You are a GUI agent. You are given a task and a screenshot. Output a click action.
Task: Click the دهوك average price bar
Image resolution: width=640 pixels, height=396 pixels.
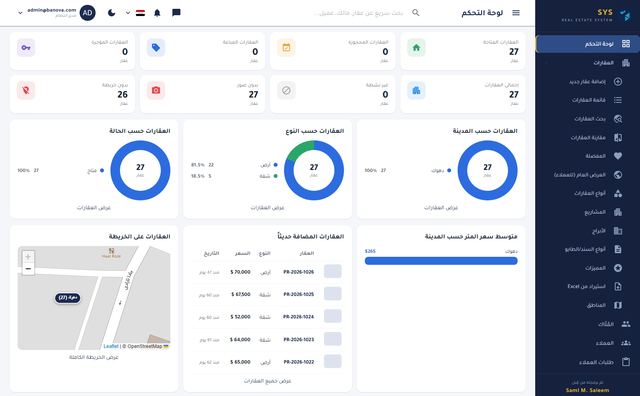coord(441,261)
